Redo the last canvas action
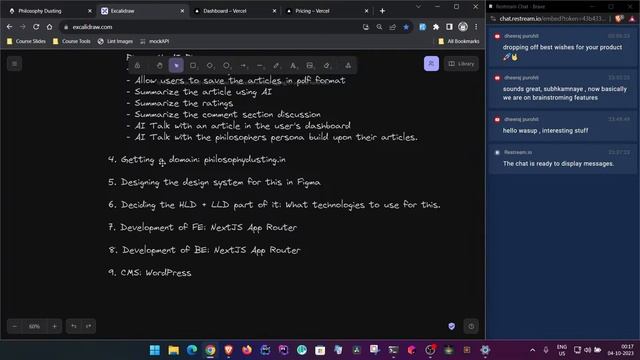Screen dimensions: 640x360 (x=88, y=326)
